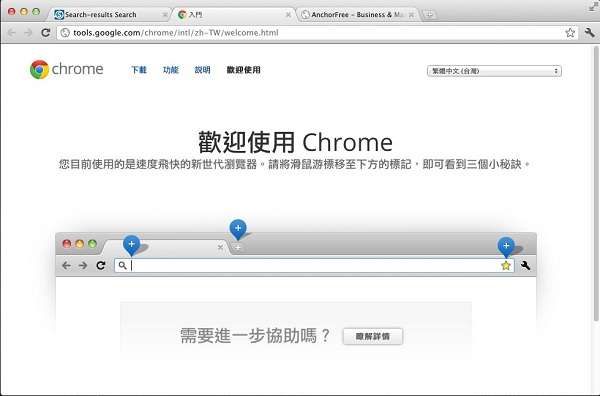Open the wrench settings menu in the toolbar
This screenshot has height=396, width=600.
590,33
